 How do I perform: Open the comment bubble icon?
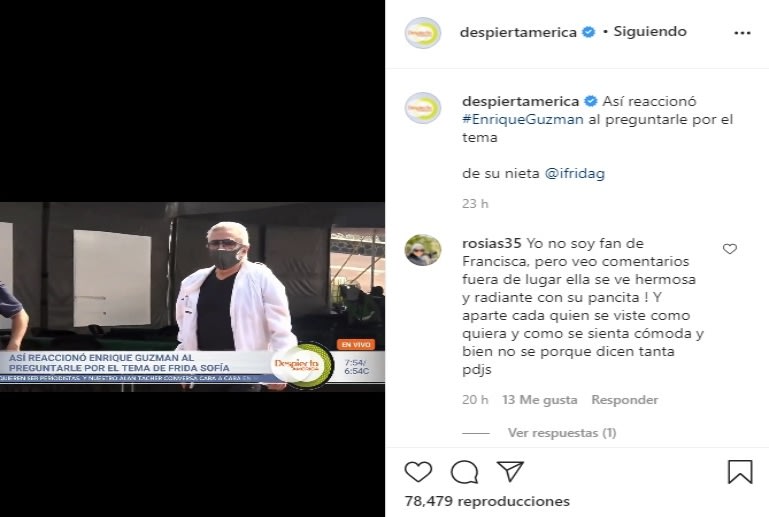(464, 472)
